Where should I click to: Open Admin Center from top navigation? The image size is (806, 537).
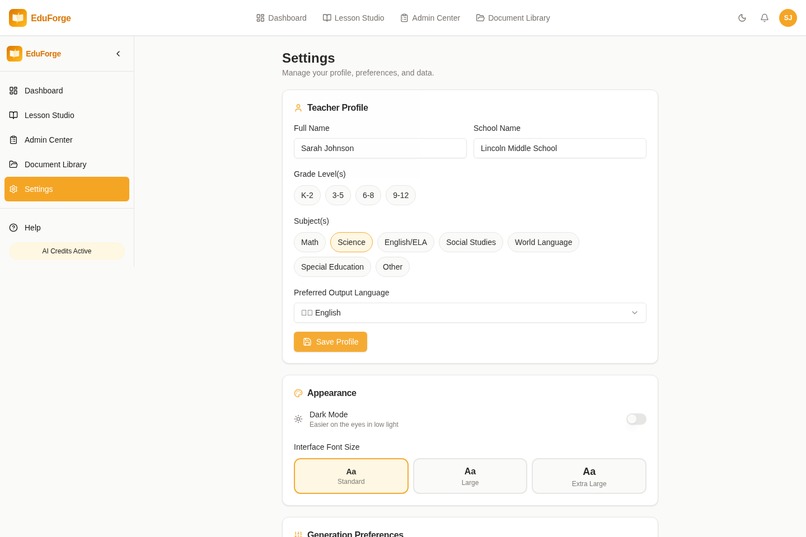(430, 18)
